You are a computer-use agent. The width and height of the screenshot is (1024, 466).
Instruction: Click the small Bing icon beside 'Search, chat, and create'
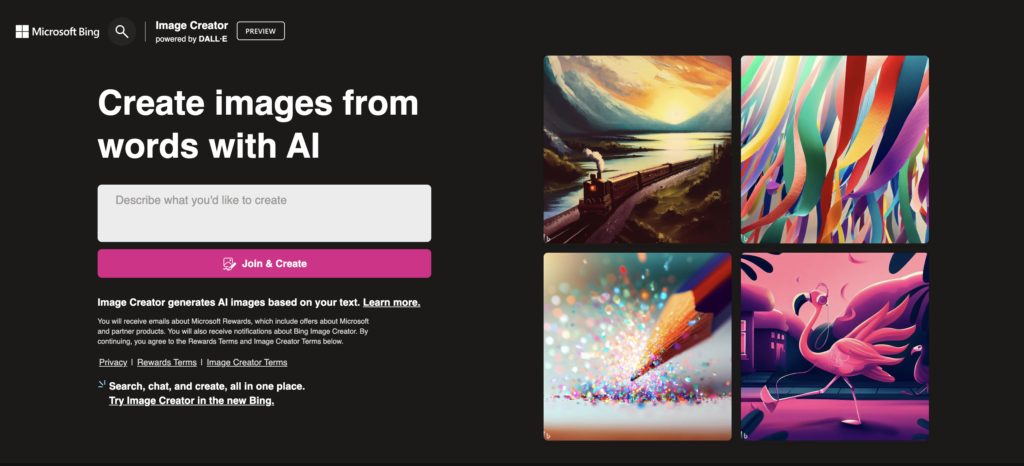101,384
